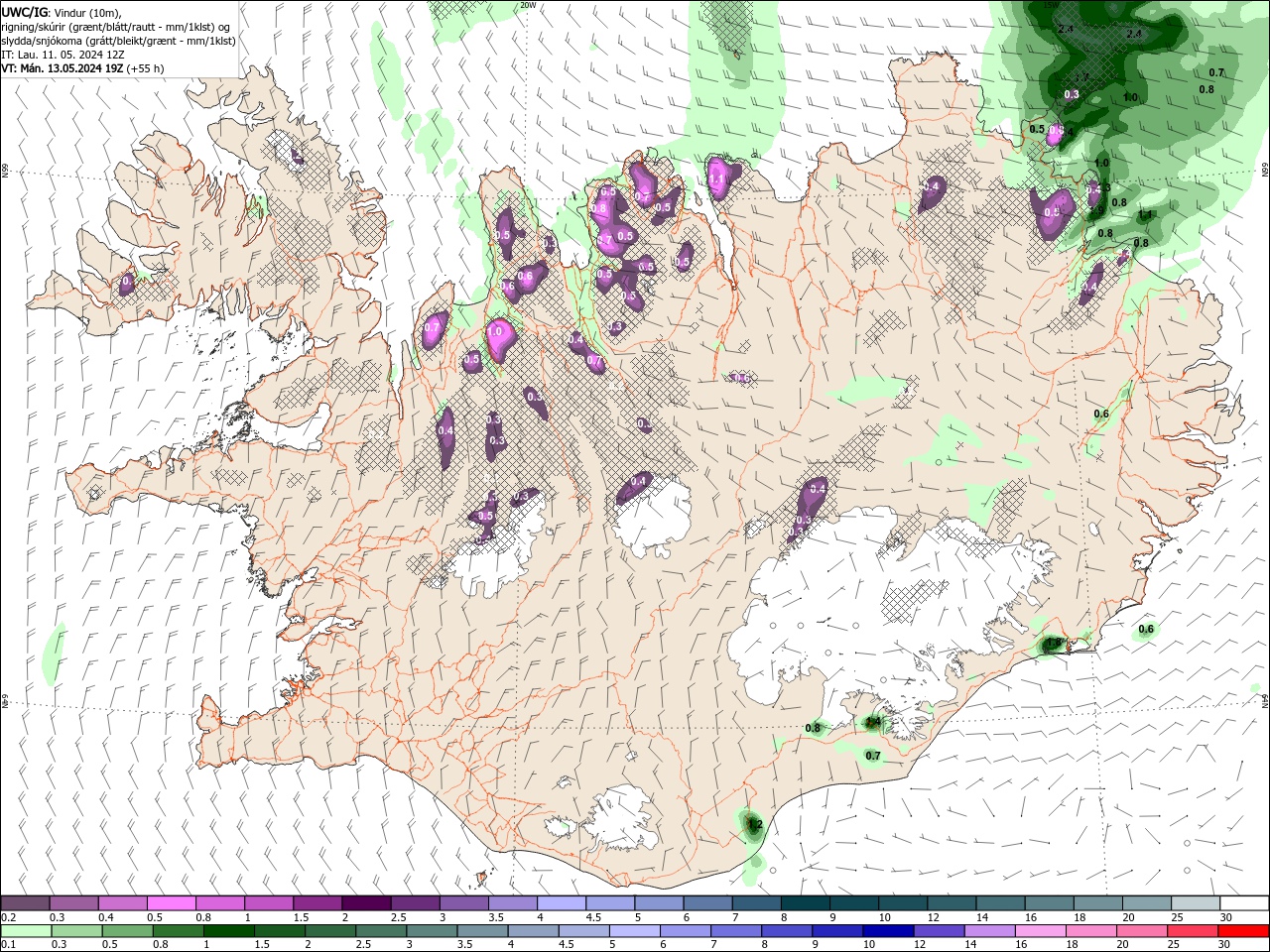The height and width of the screenshot is (952, 1270).
Task: Choose the deep navy 10 swatch, lower legend row
Action: pos(888,931)
